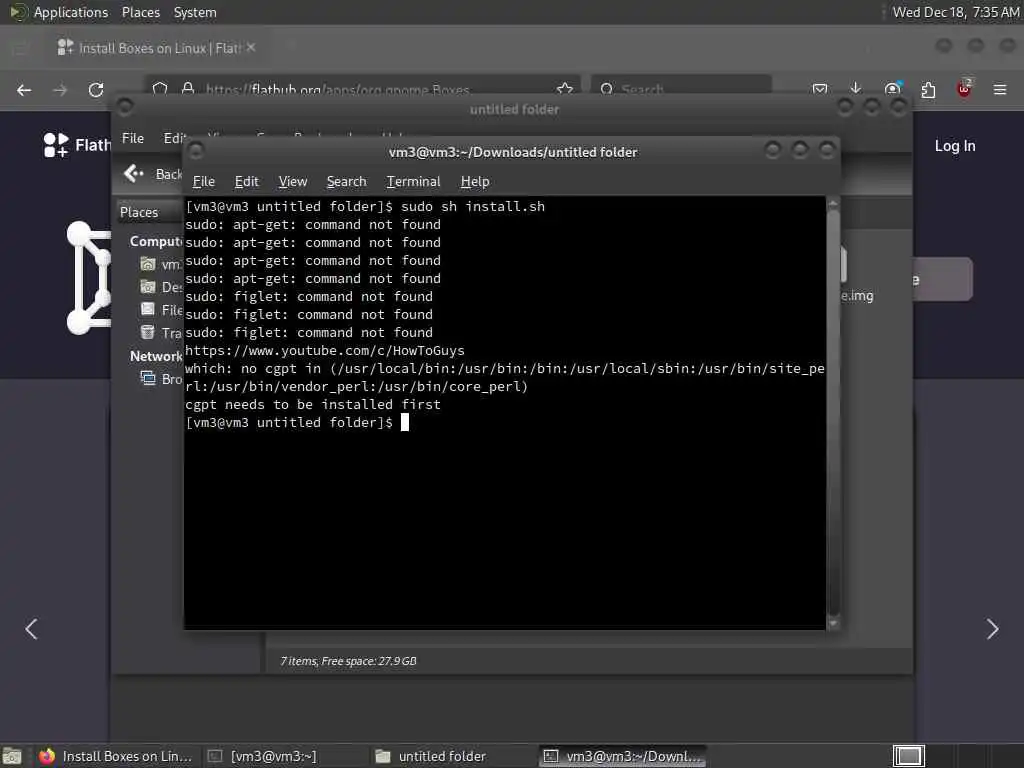Viewport: 1024px width, 768px height.
Task: Click the red uBlock extension icon
Action: click(964, 89)
